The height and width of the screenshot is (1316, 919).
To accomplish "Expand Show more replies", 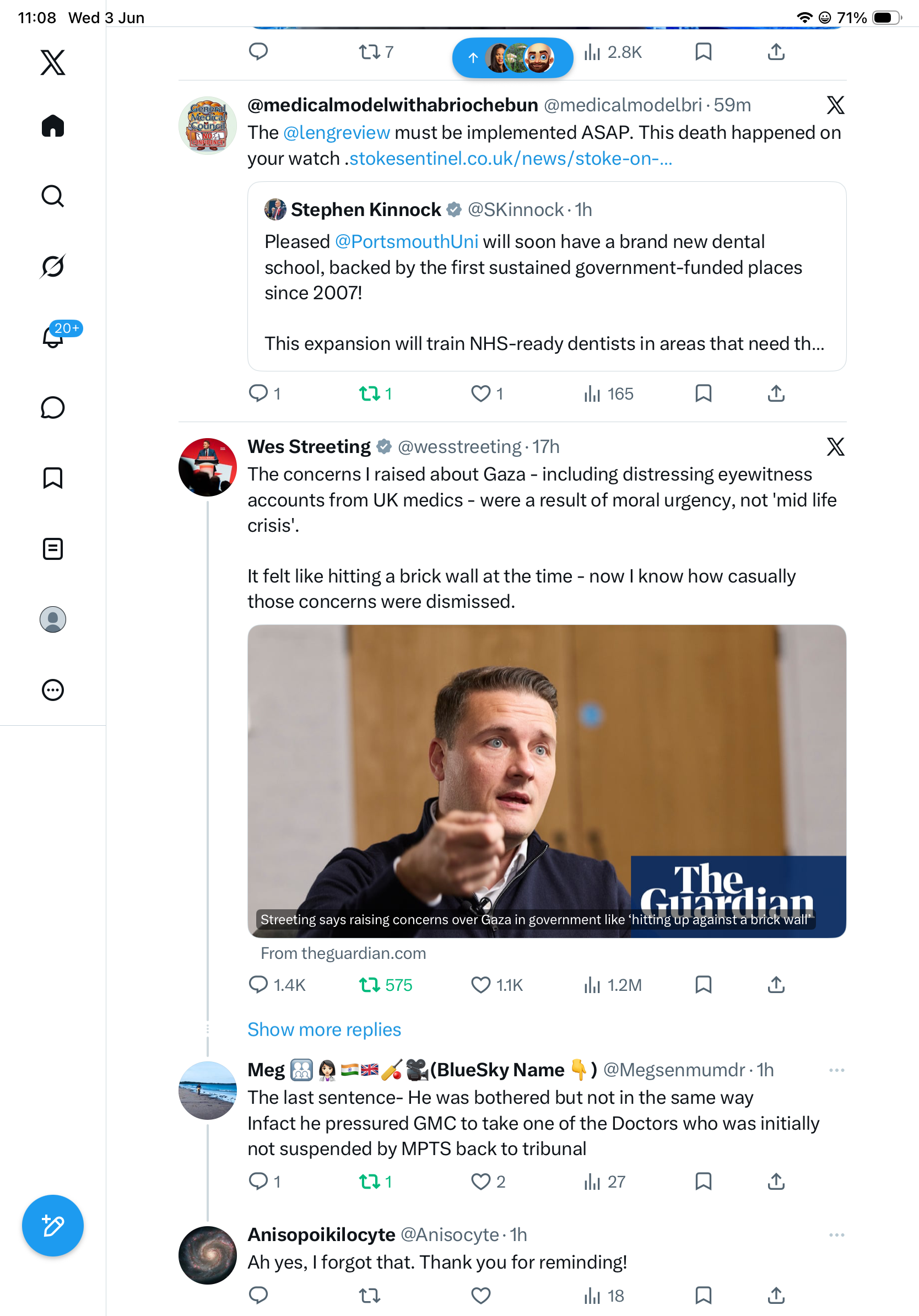I will click(325, 1029).
